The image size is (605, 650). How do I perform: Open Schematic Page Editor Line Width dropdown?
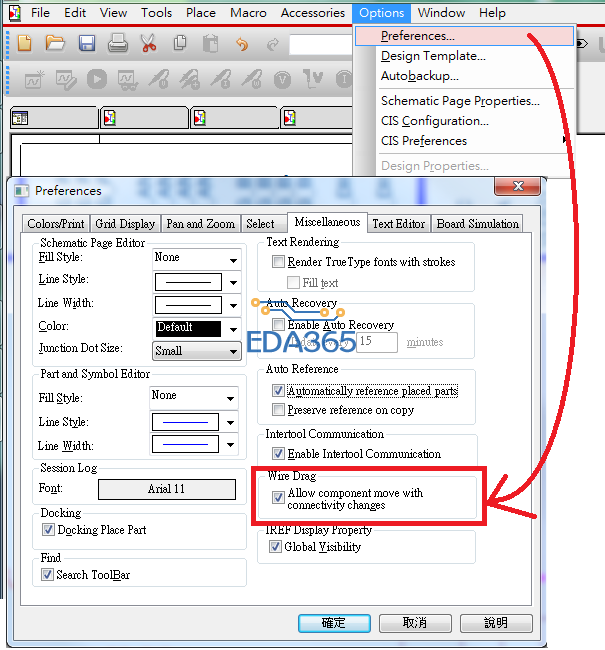coord(197,305)
